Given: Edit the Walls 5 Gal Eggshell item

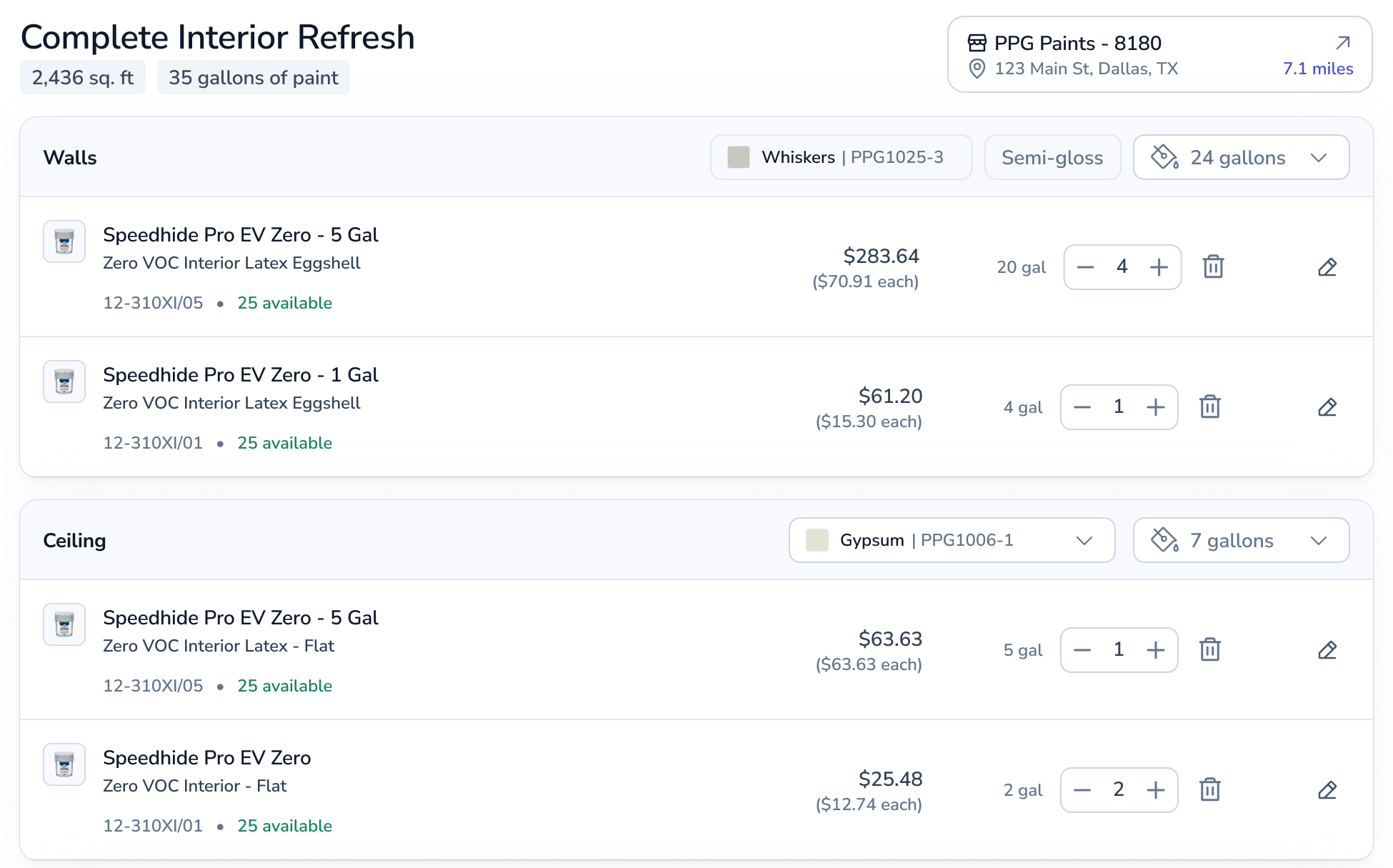Looking at the screenshot, I should (x=1327, y=267).
